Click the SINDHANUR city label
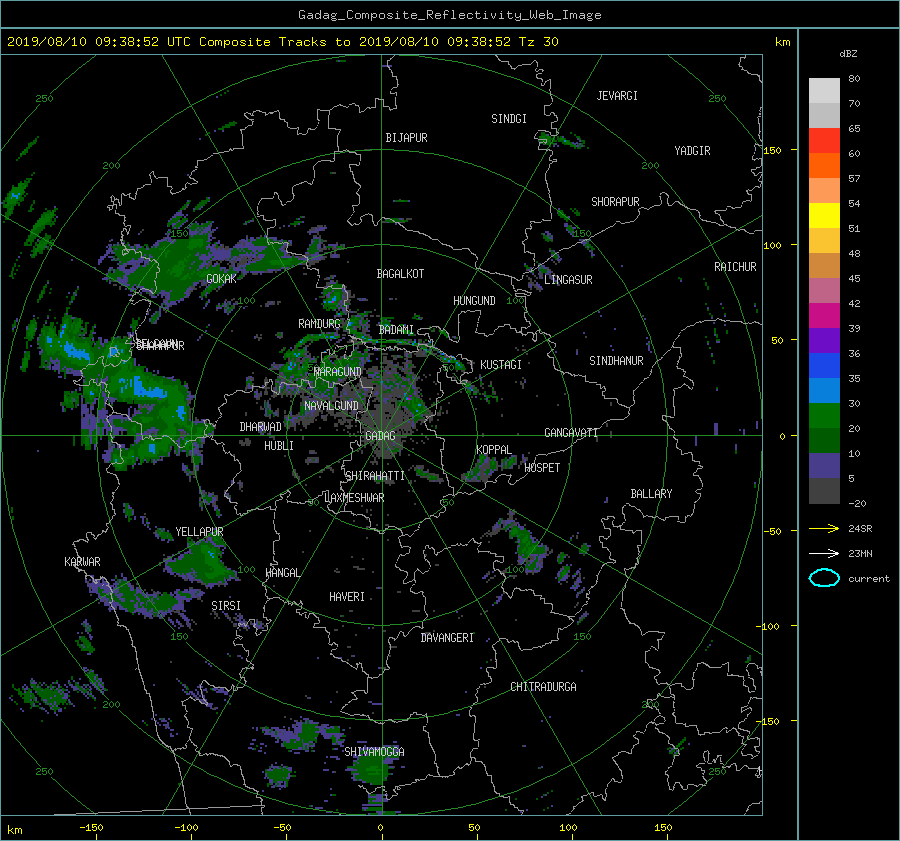This screenshot has height=841, width=900. [616, 361]
